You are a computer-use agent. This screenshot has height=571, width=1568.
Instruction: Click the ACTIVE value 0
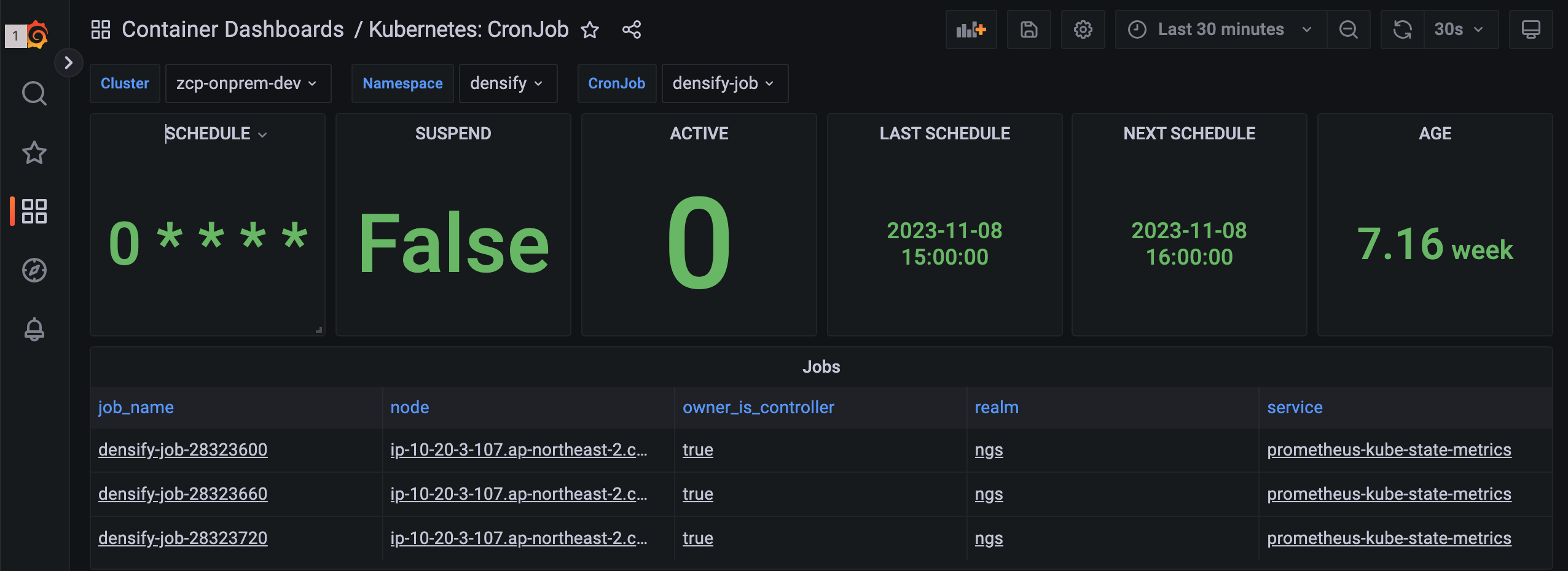tap(699, 243)
